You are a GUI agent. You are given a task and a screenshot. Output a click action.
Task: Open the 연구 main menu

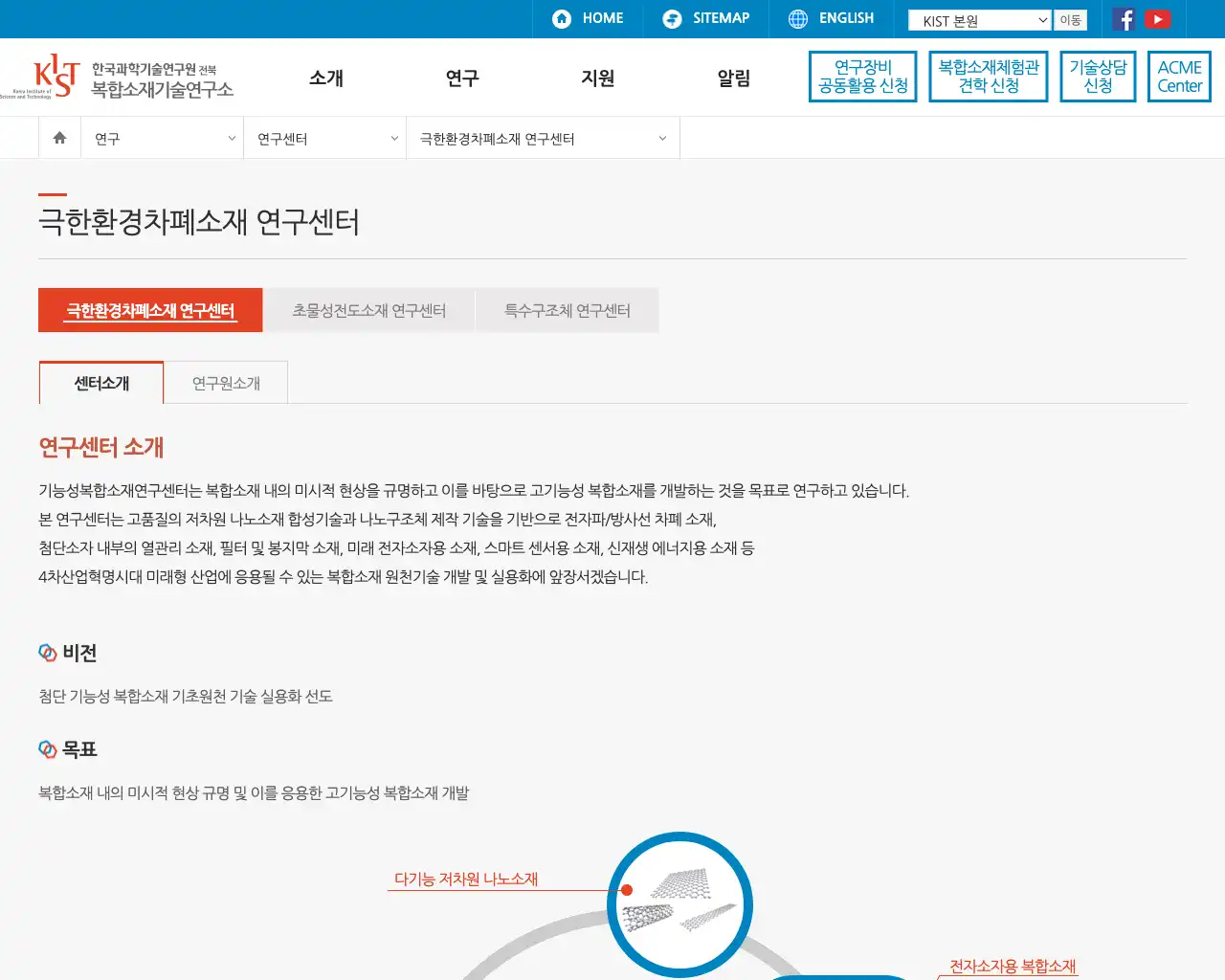coord(462,78)
